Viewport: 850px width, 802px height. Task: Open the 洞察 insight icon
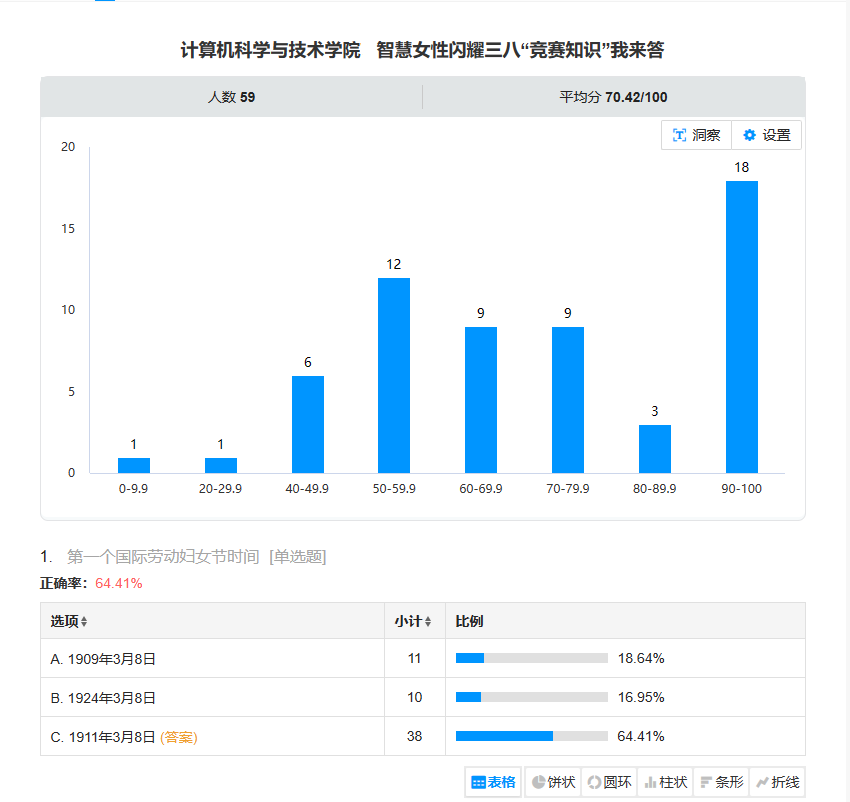680,135
